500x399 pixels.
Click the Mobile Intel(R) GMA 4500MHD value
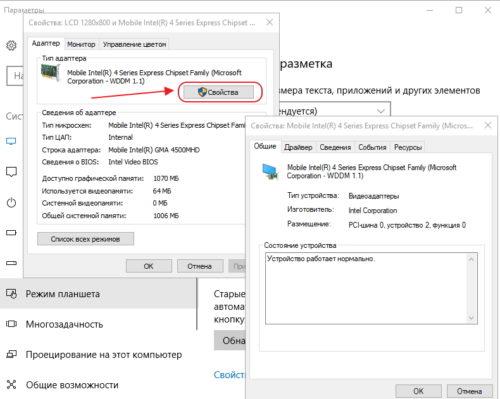pyautogui.click(x=154, y=150)
